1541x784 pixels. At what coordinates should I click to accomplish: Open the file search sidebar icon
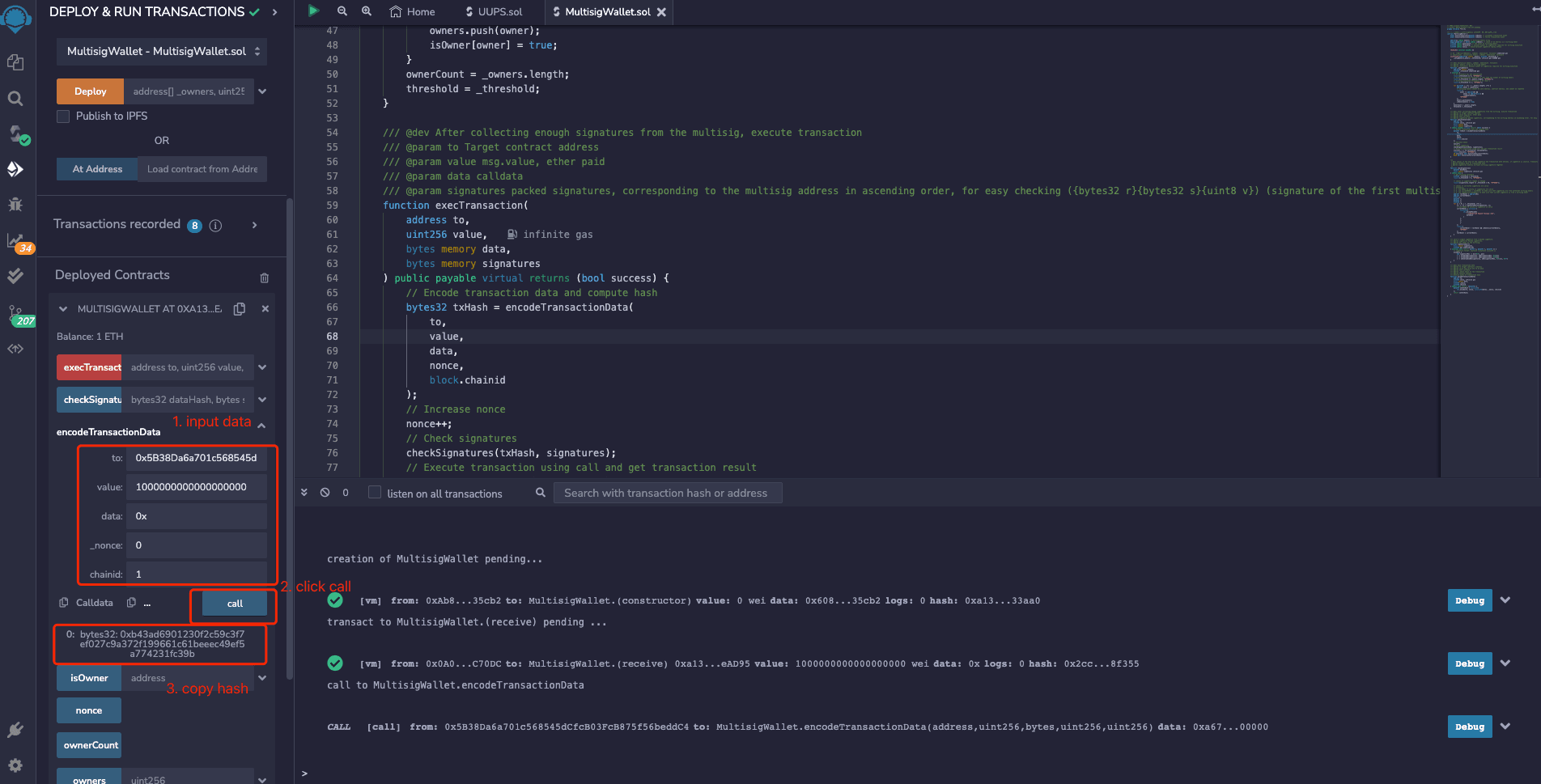tap(15, 99)
